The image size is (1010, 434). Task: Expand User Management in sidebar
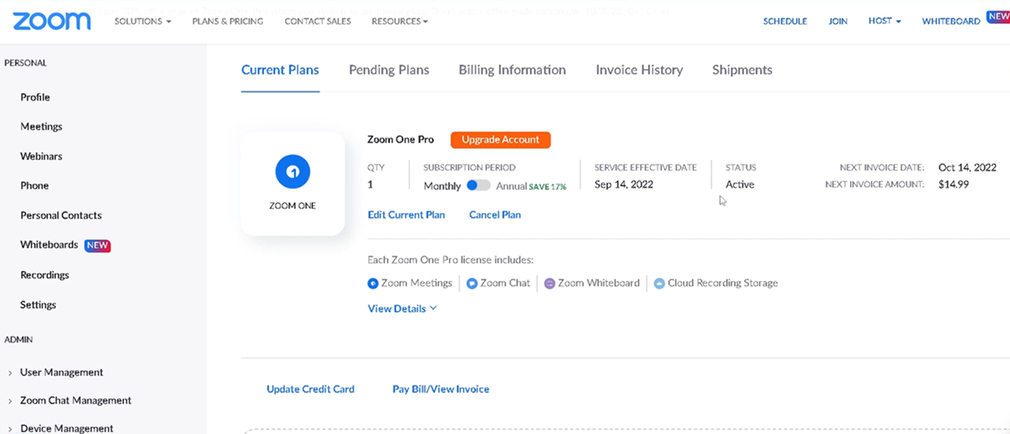click(61, 372)
